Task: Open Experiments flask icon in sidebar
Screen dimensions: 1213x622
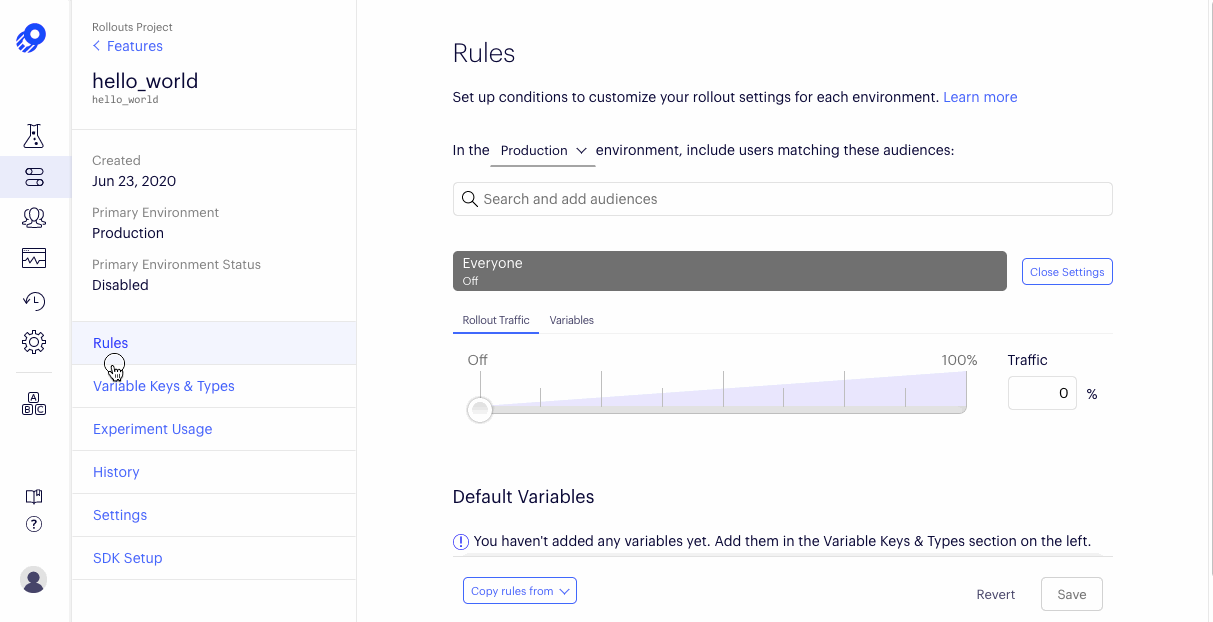Action: [34, 135]
